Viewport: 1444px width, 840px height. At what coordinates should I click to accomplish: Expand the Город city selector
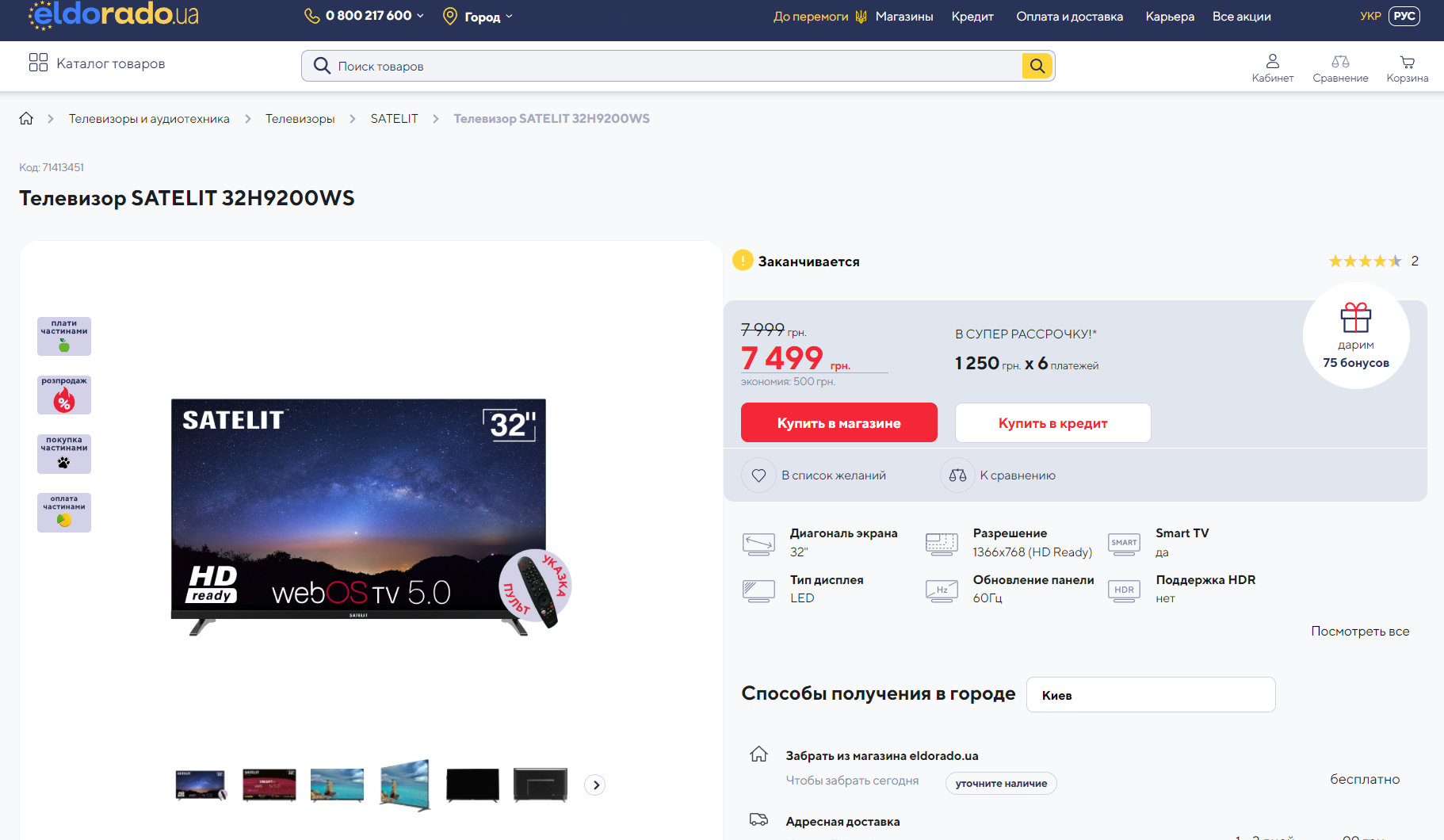478,17
